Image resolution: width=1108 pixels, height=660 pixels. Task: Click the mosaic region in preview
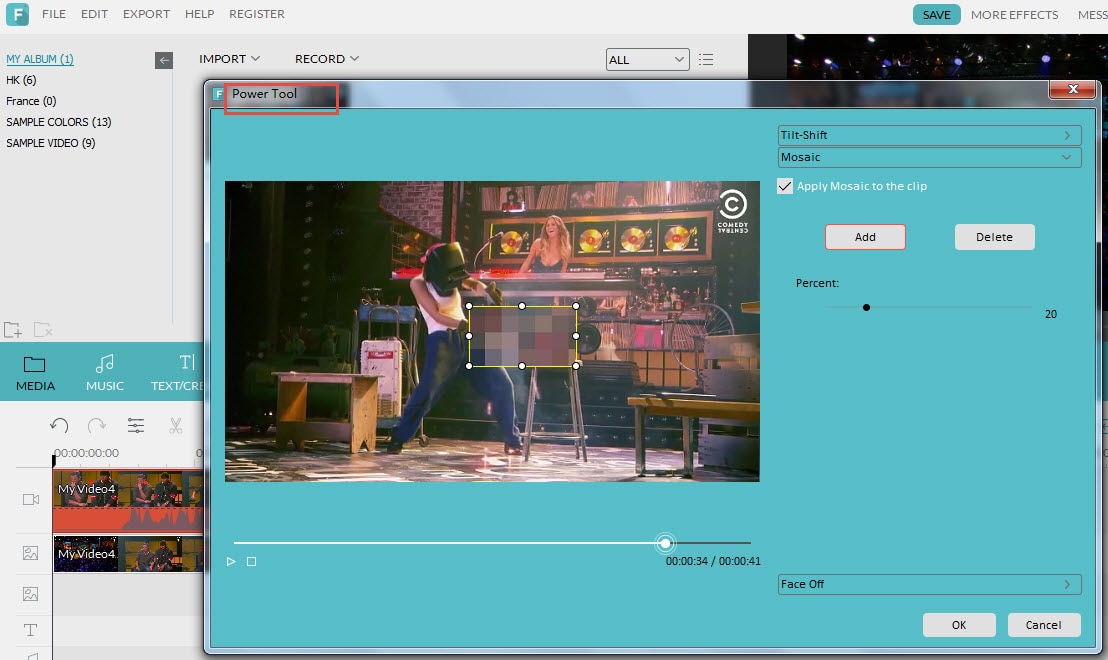[522, 336]
